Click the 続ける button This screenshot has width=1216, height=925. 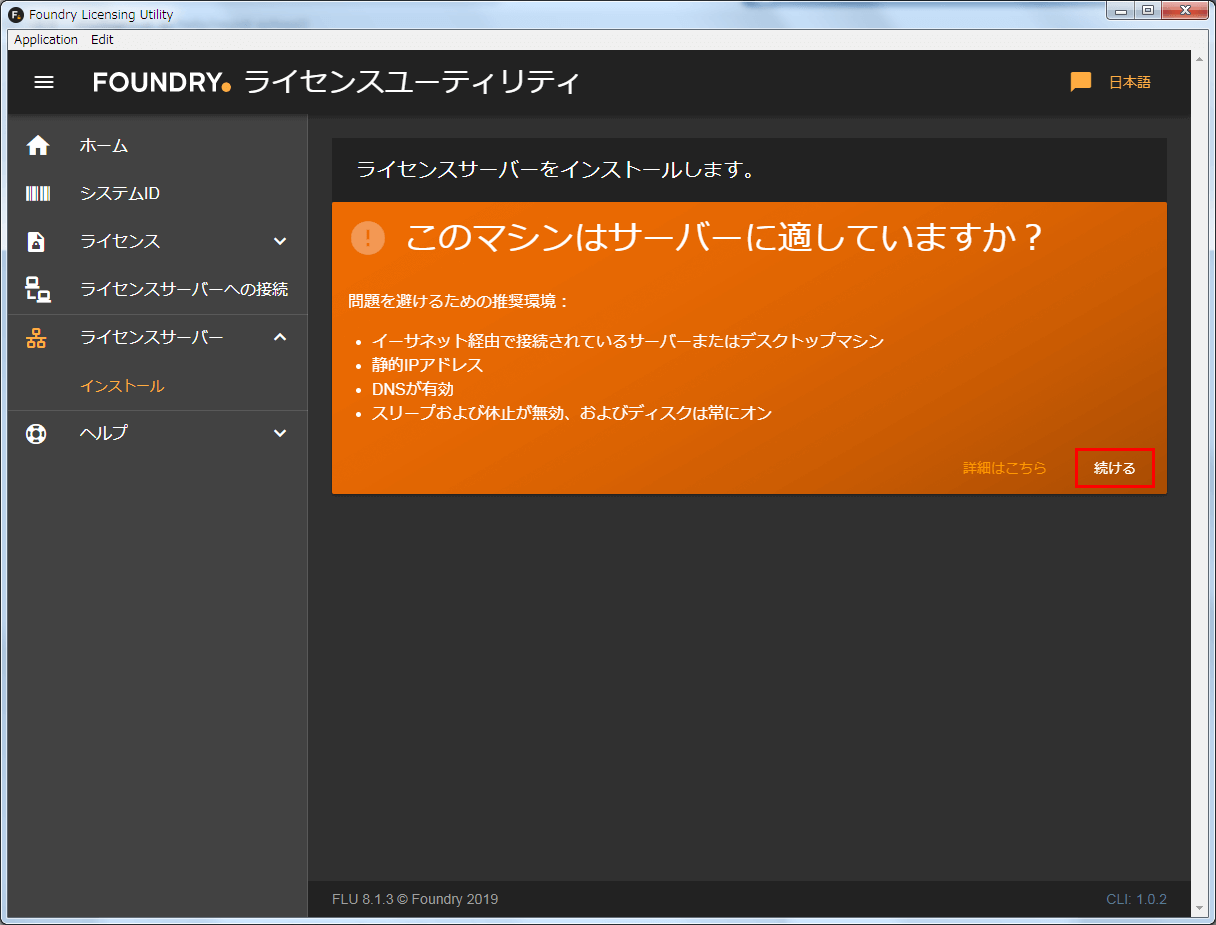(x=1115, y=468)
